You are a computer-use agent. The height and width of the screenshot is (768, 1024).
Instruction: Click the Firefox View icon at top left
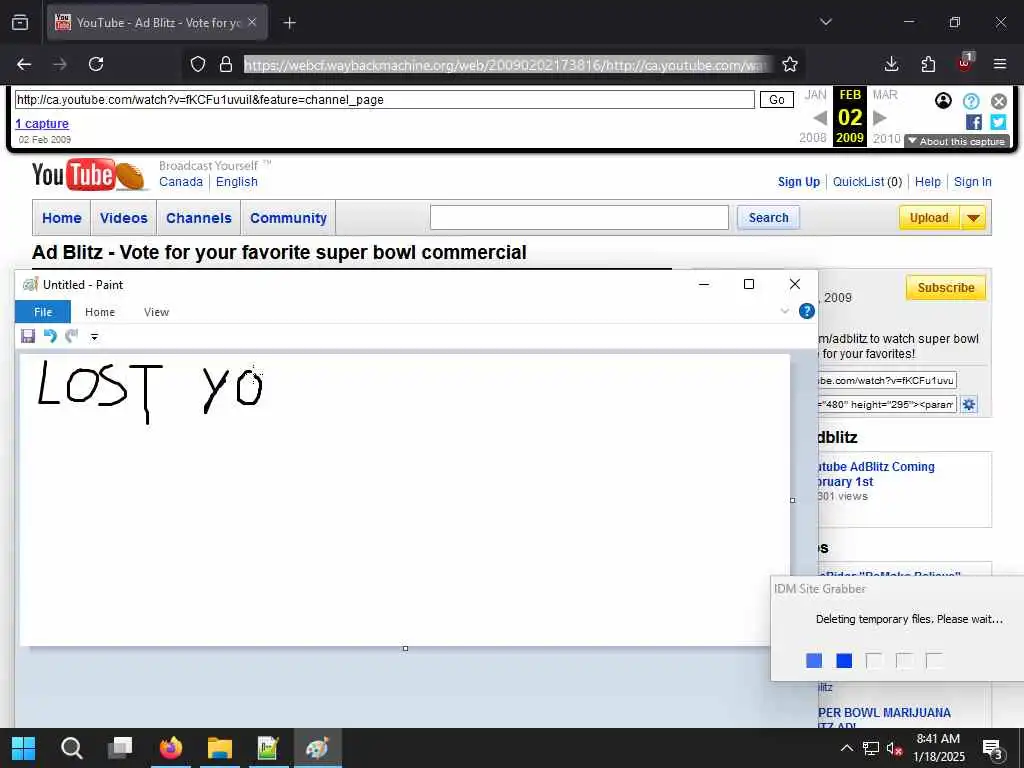[x=20, y=23]
